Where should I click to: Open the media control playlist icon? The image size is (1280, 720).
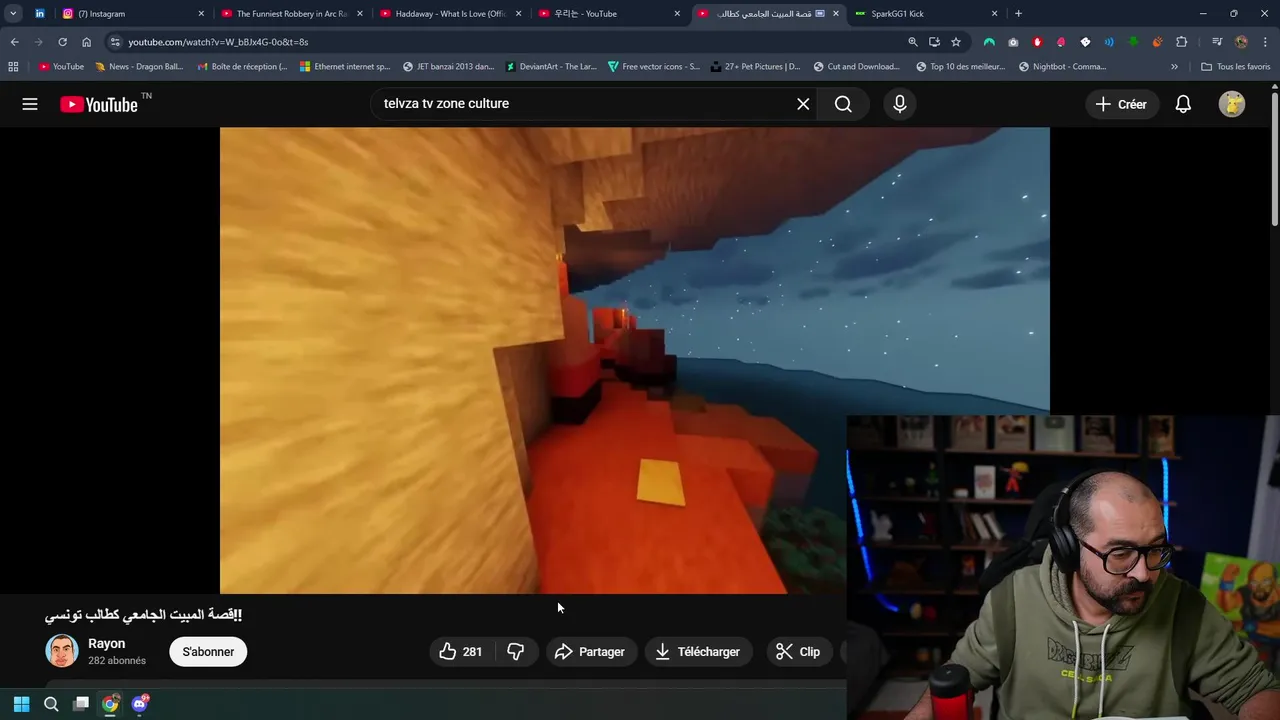[x=1217, y=42]
